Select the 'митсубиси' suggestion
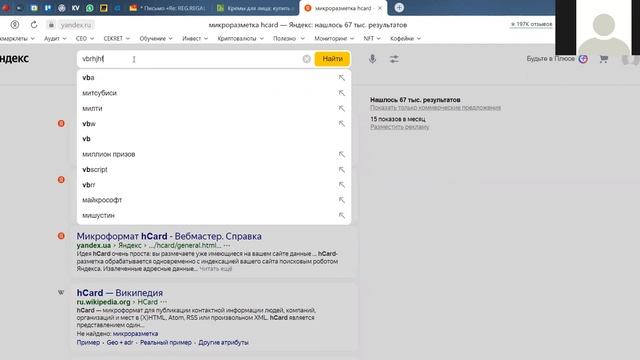 pyautogui.click(x=214, y=93)
